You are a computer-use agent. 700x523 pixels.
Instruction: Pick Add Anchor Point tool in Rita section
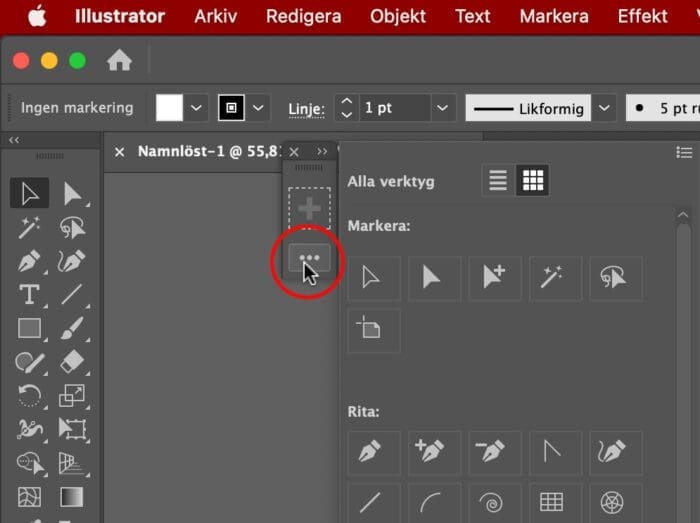[434, 452]
